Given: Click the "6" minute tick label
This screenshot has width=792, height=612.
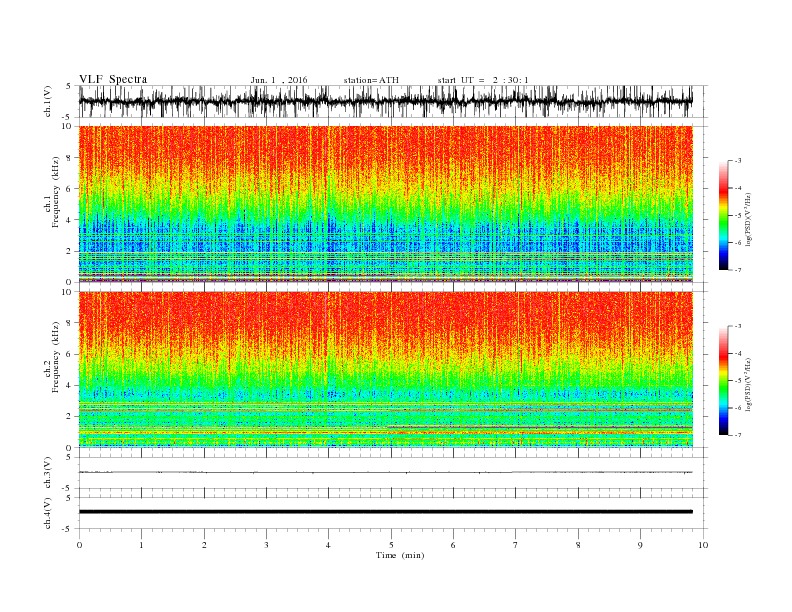Looking at the screenshot, I should tap(453, 545).
